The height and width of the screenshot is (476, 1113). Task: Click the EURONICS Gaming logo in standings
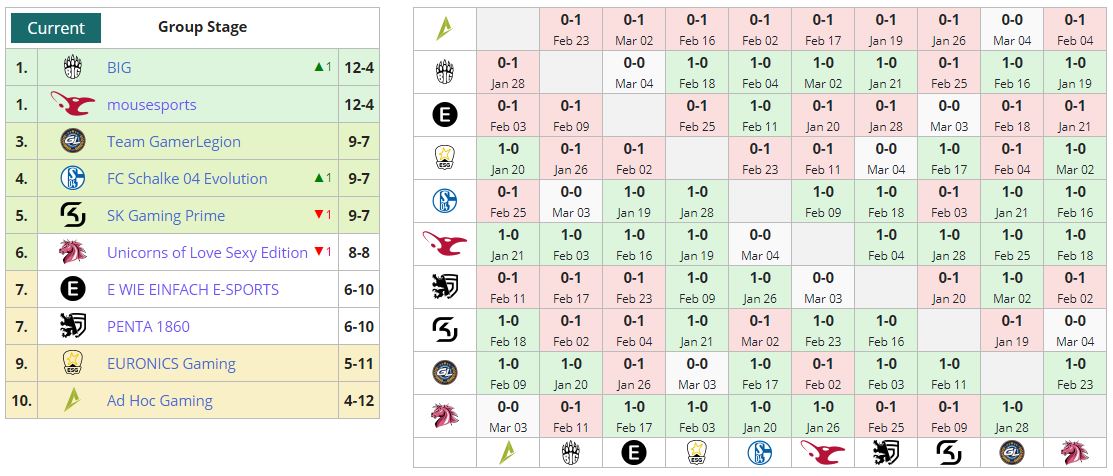pyautogui.click(x=72, y=364)
